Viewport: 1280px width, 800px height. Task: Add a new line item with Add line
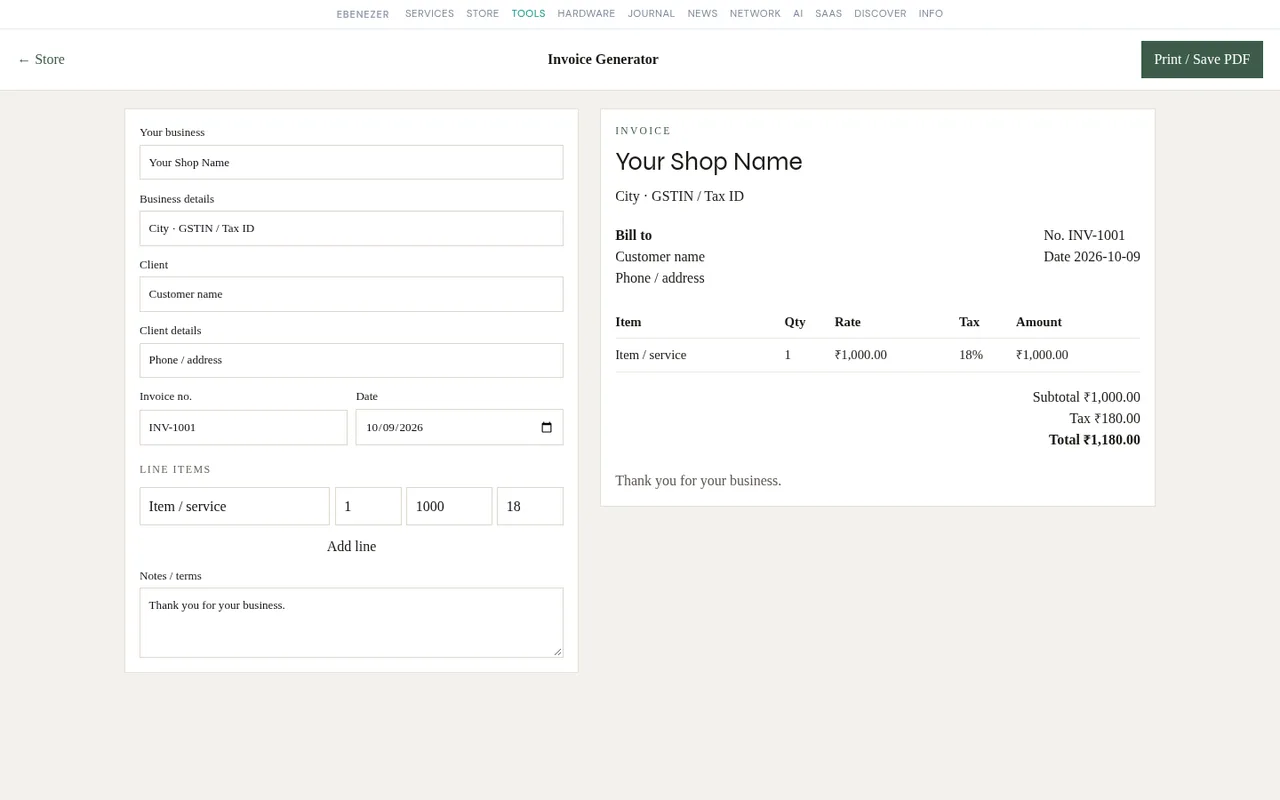[351, 546]
